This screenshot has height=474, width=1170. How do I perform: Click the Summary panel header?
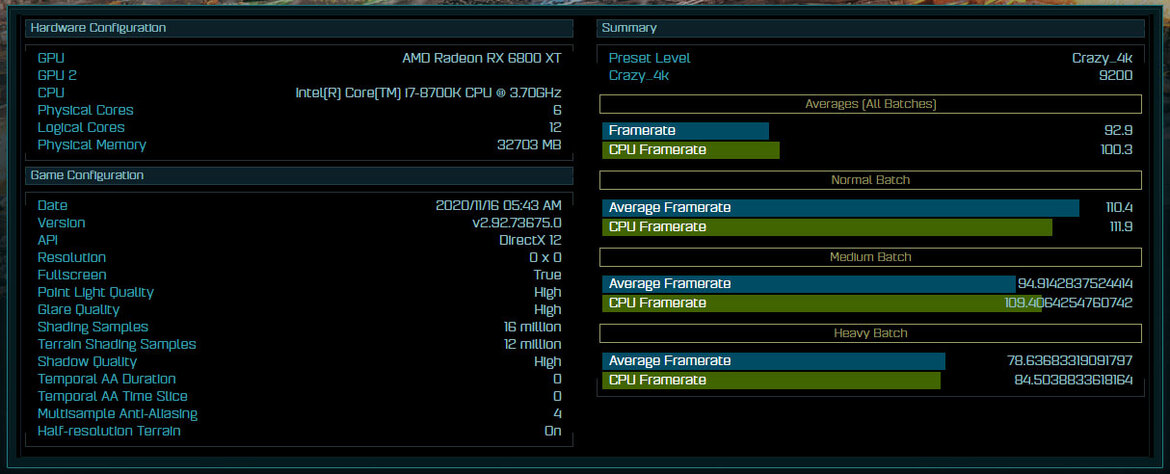(871, 28)
